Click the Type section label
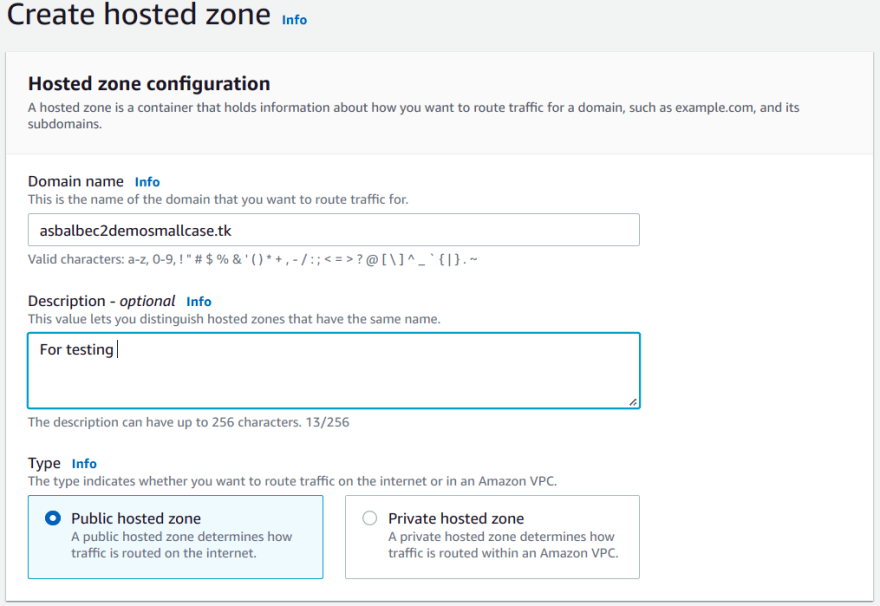The image size is (880, 606). pyautogui.click(x=44, y=463)
